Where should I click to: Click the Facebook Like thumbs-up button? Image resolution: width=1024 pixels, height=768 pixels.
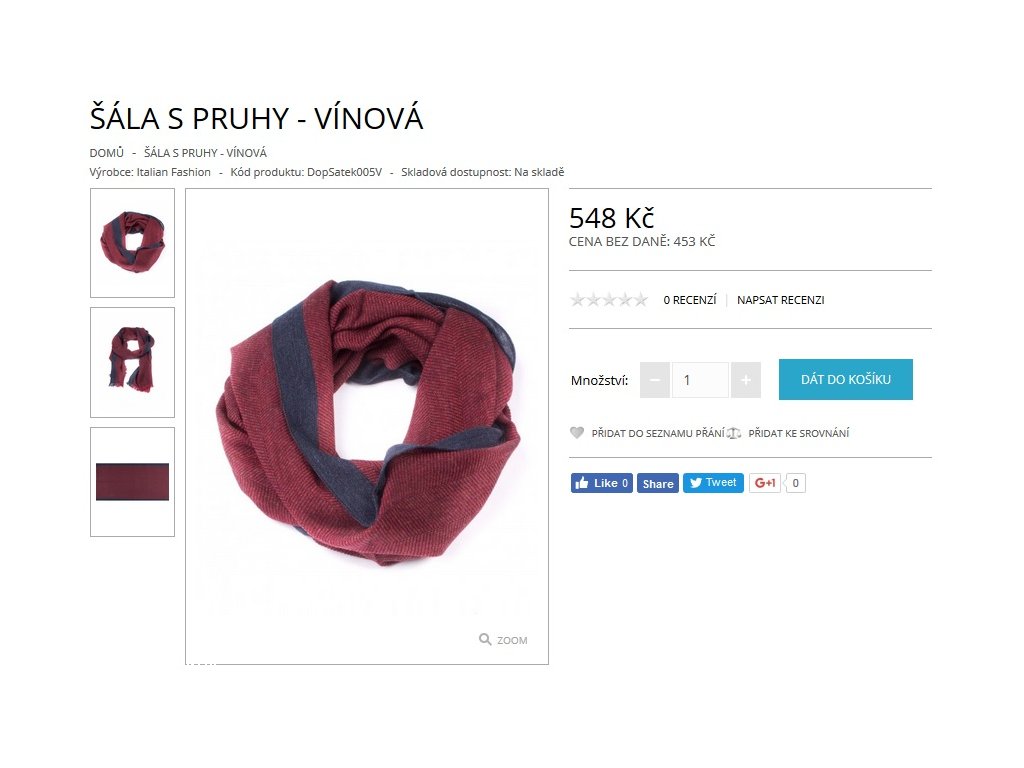click(601, 483)
